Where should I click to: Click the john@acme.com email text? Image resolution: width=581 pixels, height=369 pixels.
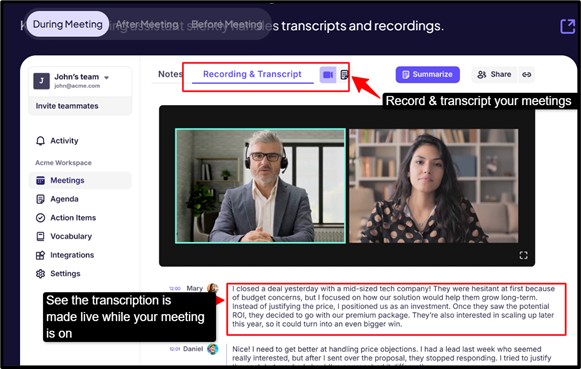click(x=77, y=86)
